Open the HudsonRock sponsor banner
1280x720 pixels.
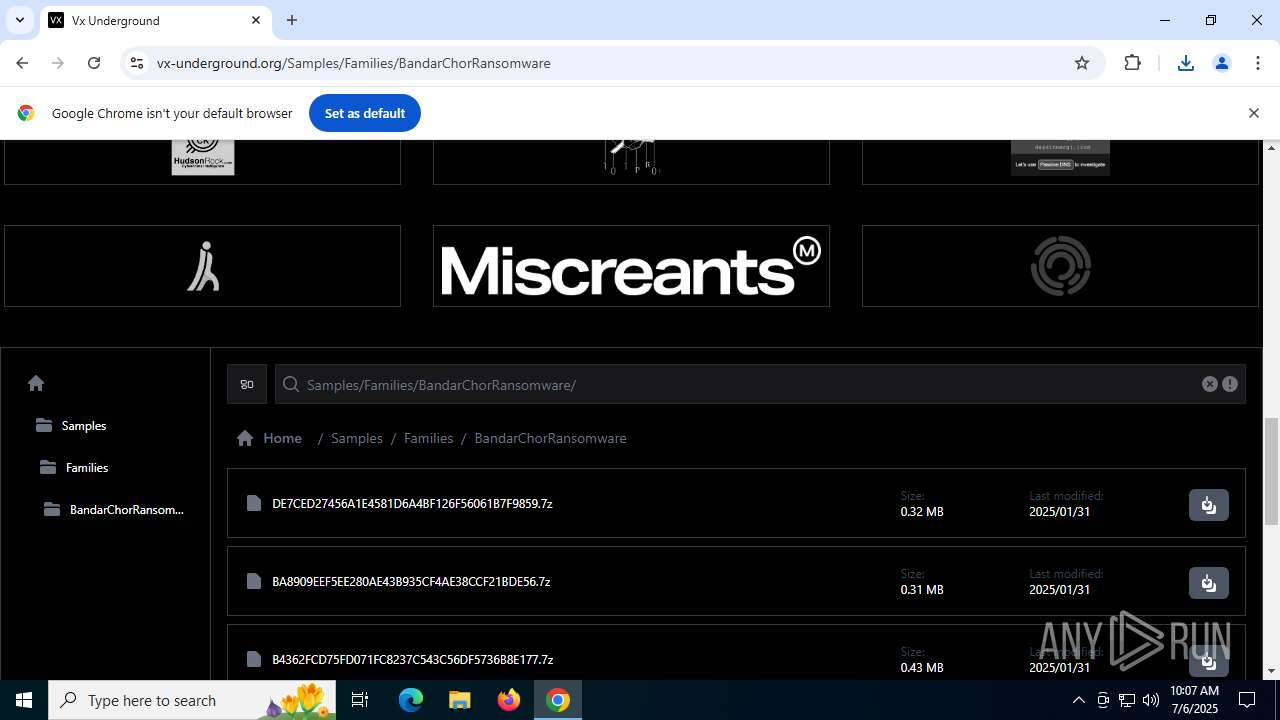point(202,162)
